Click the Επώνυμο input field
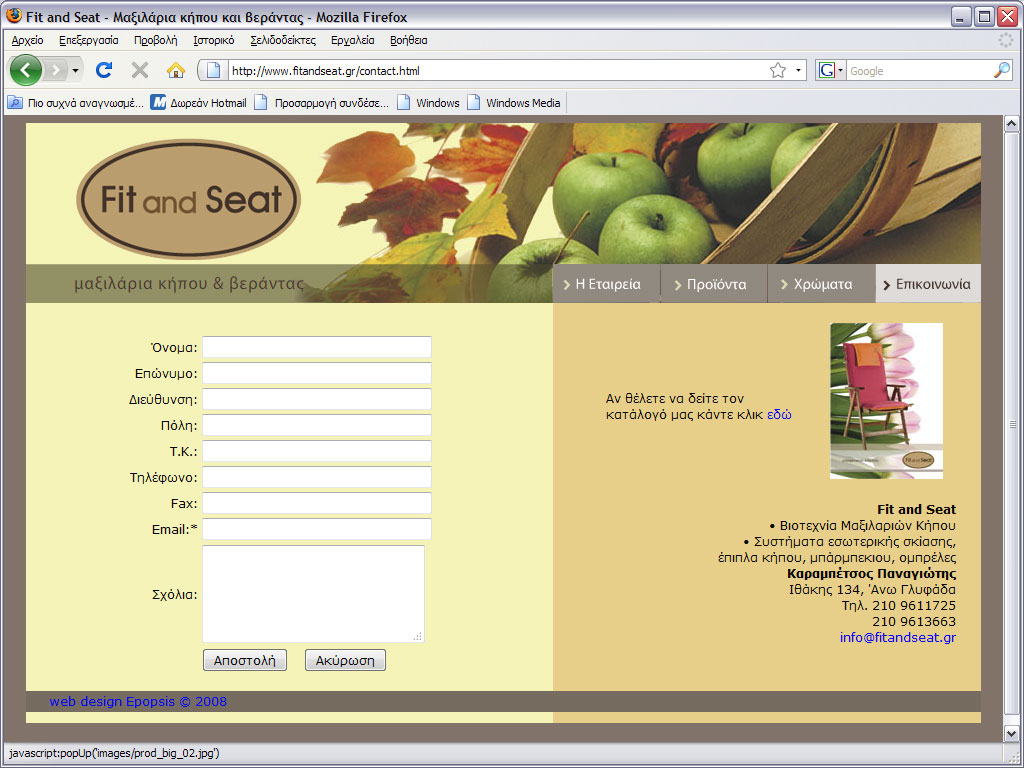Viewport: 1024px width, 768px height. point(317,373)
